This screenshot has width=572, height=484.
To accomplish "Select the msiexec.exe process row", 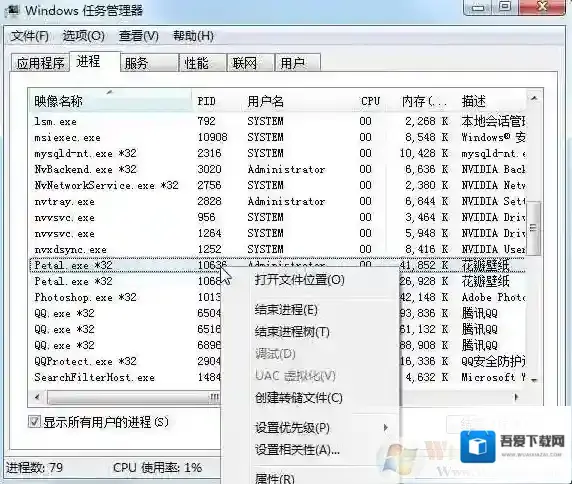I will pos(277,137).
